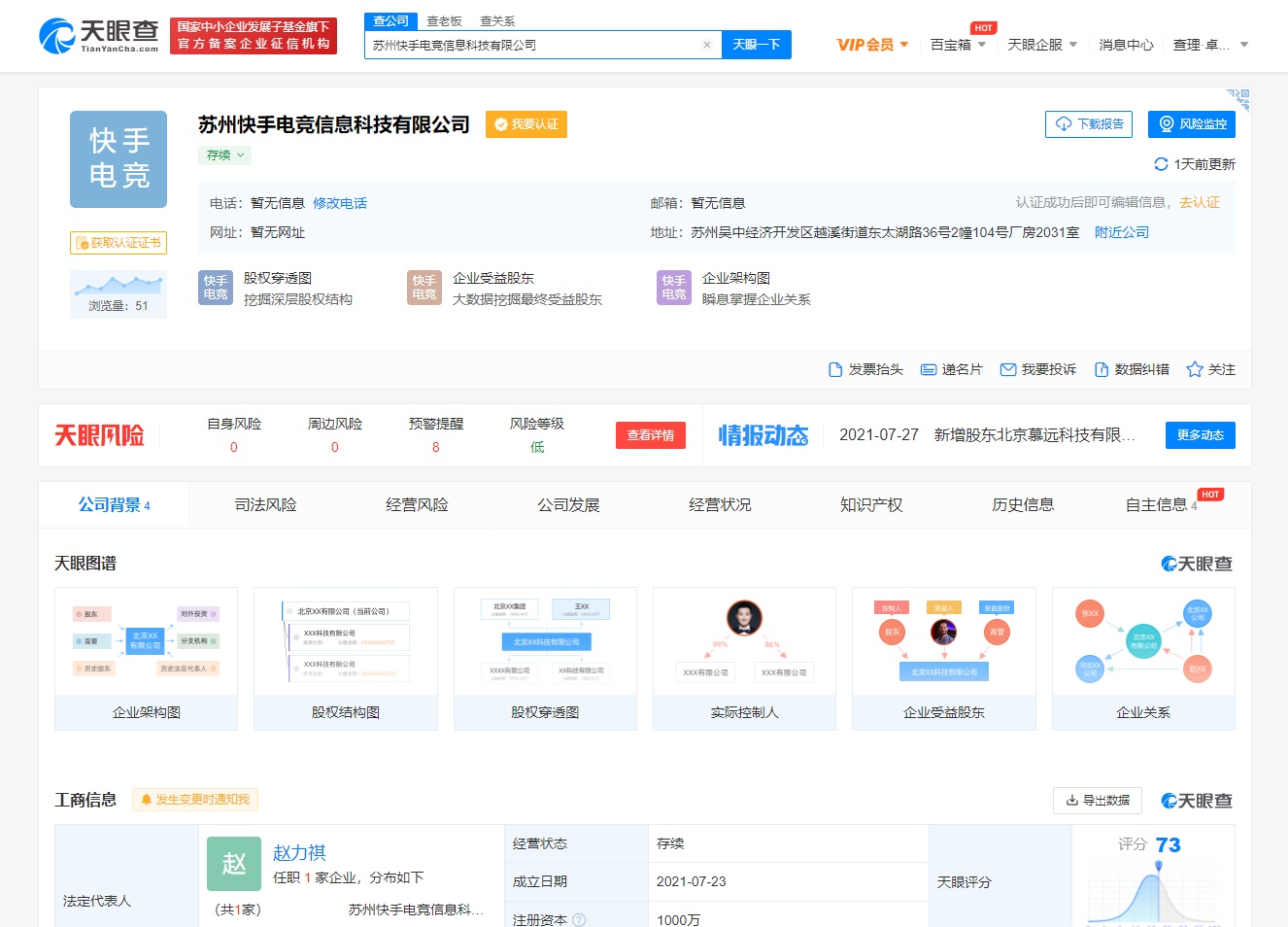
Task: Open the QR code corner icon
Action: click(x=1238, y=99)
